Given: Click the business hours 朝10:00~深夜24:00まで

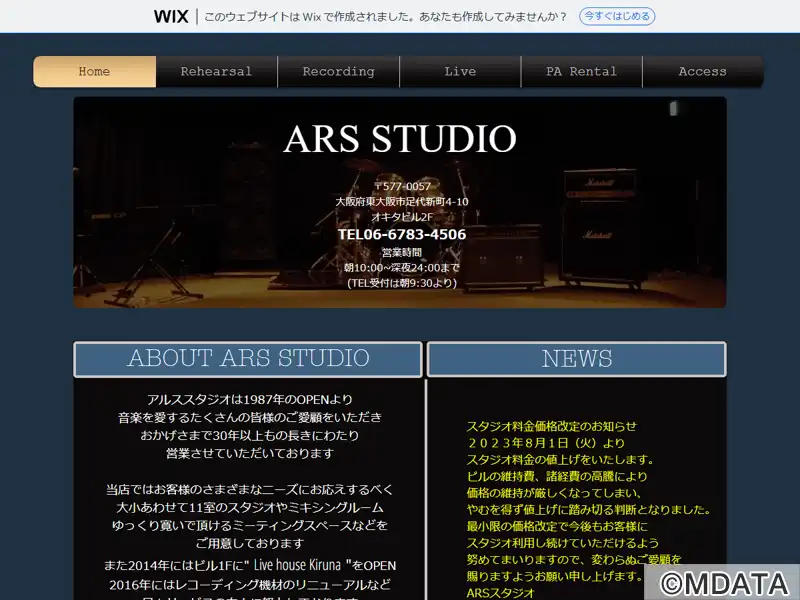Looking at the screenshot, I should click(x=402, y=267).
